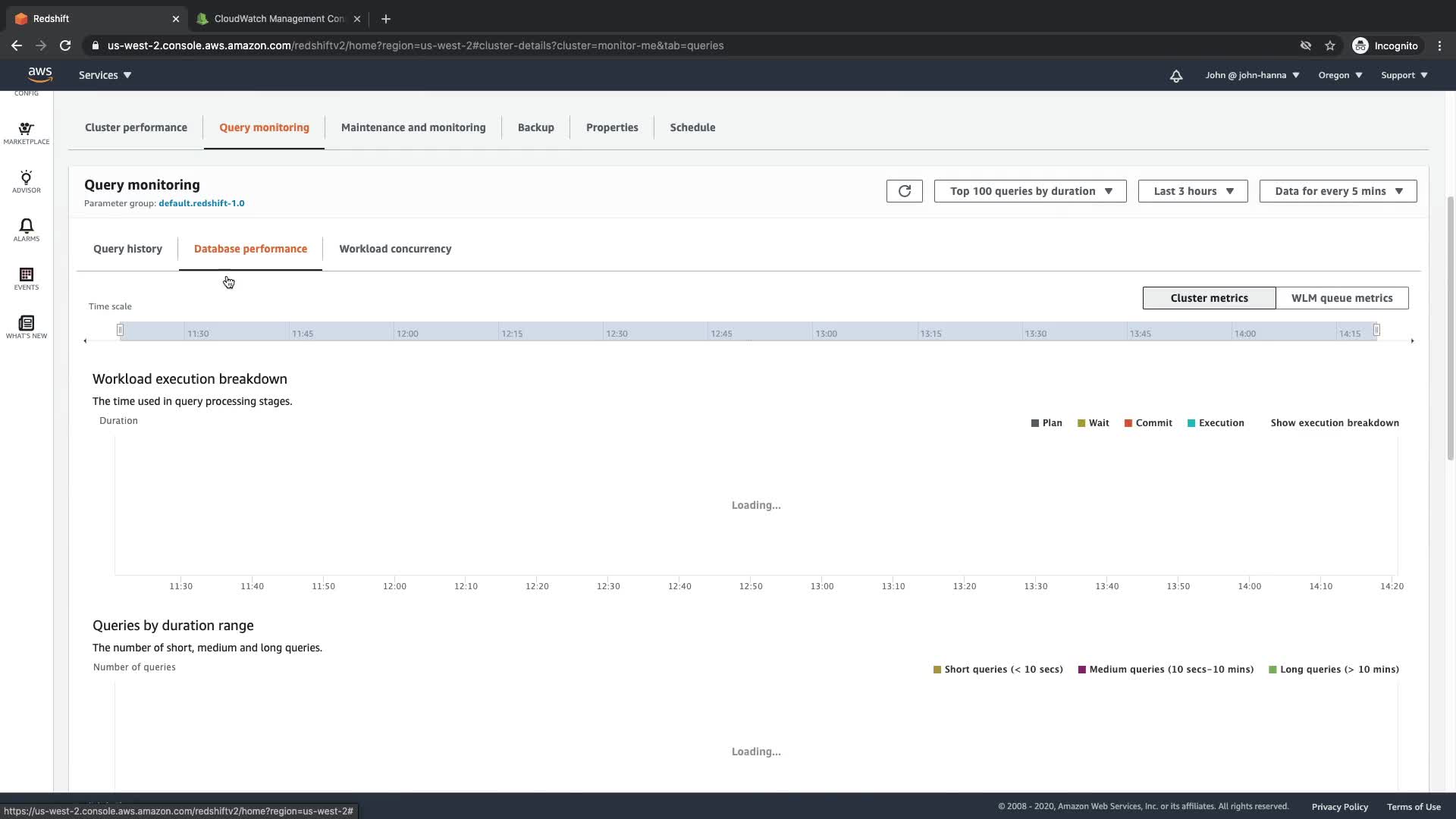Bookmark page with the star icon
Screen dimensions: 1456x819
(x=1329, y=45)
